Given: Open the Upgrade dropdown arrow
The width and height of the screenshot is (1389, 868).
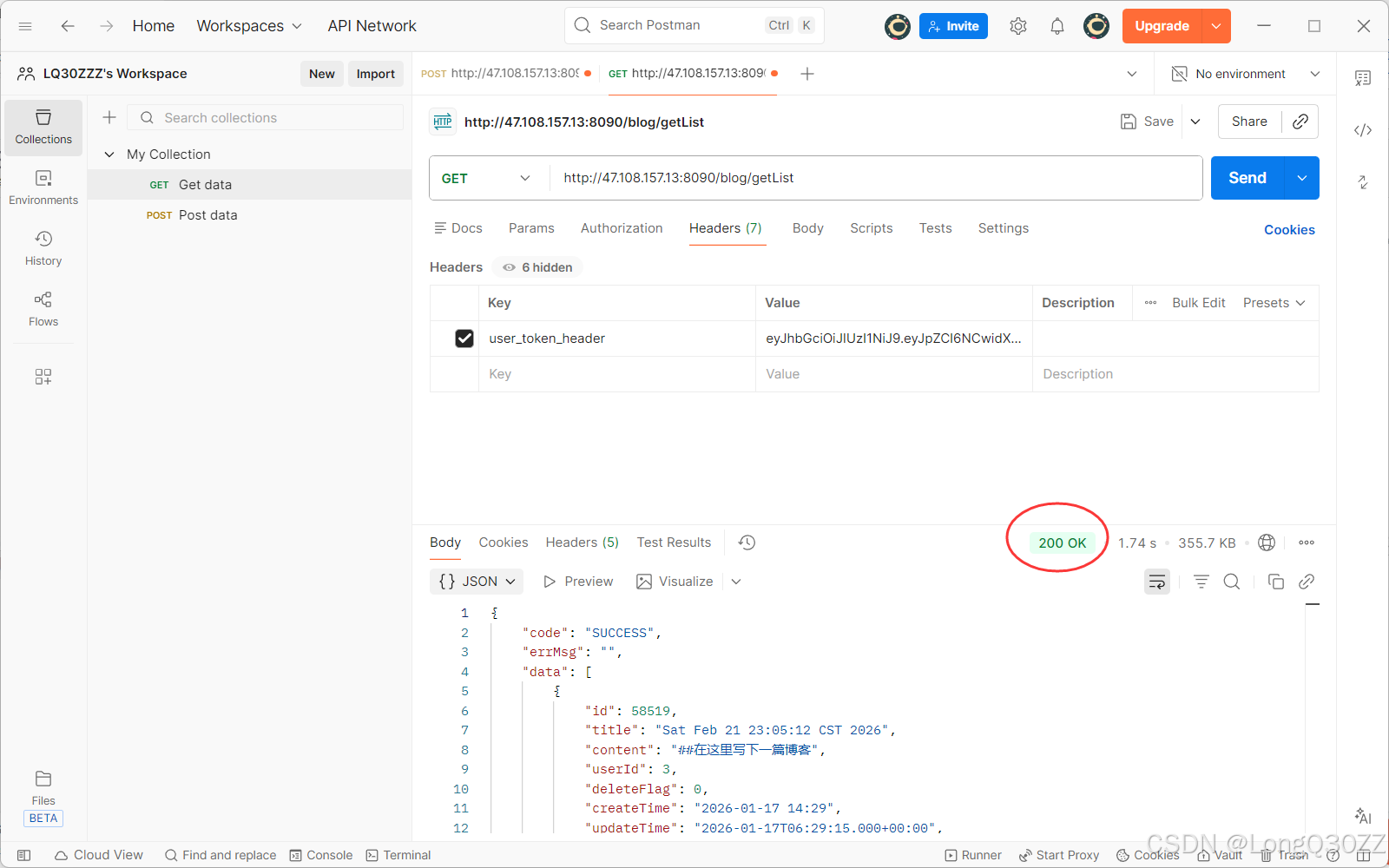Looking at the screenshot, I should coord(1216,26).
